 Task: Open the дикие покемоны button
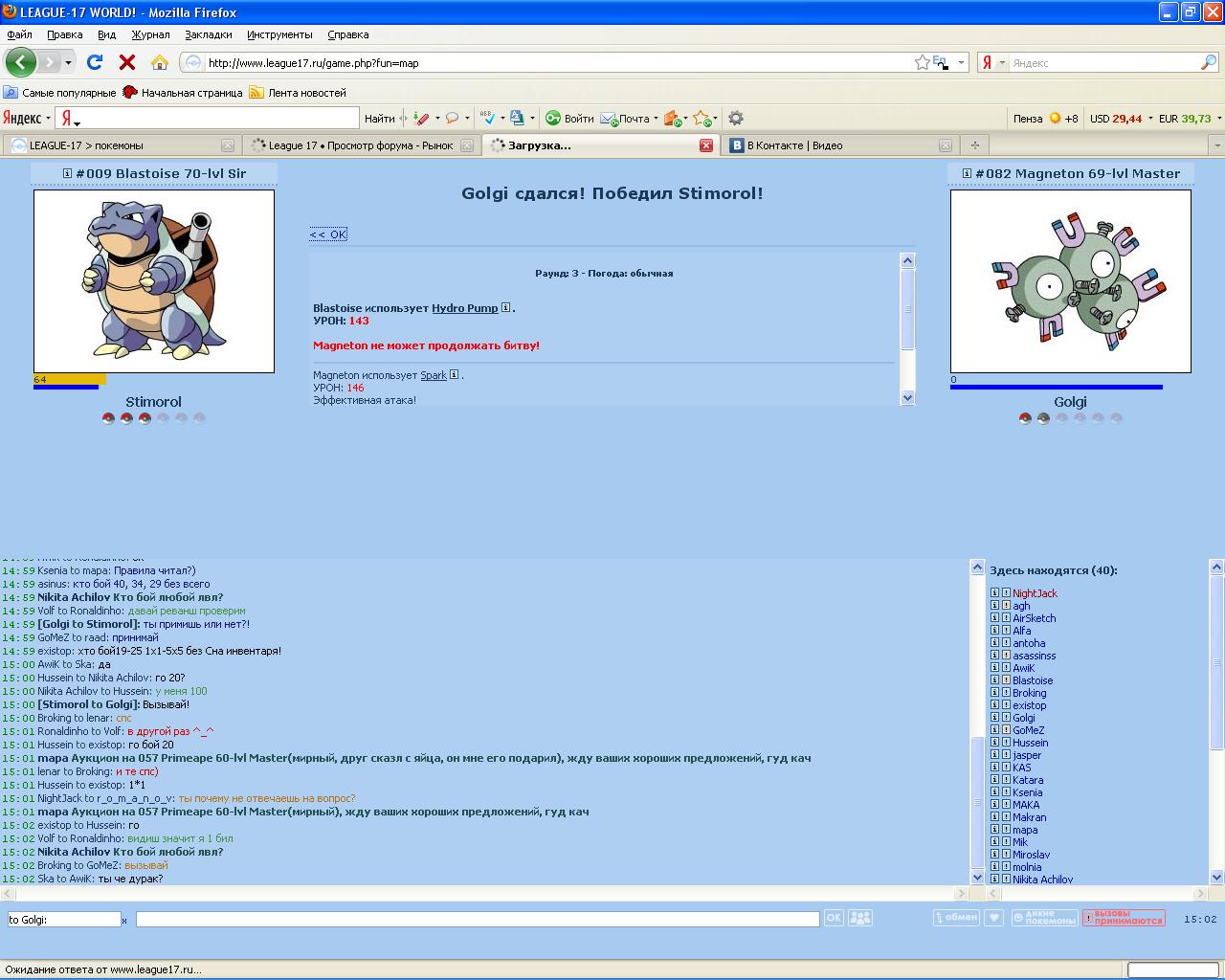click(1044, 918)
